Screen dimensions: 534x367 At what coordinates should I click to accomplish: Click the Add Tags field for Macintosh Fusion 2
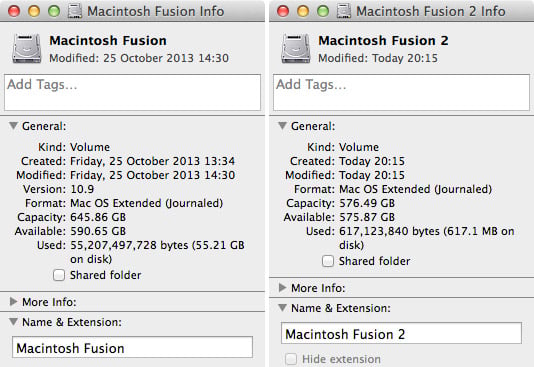(401, 92)
